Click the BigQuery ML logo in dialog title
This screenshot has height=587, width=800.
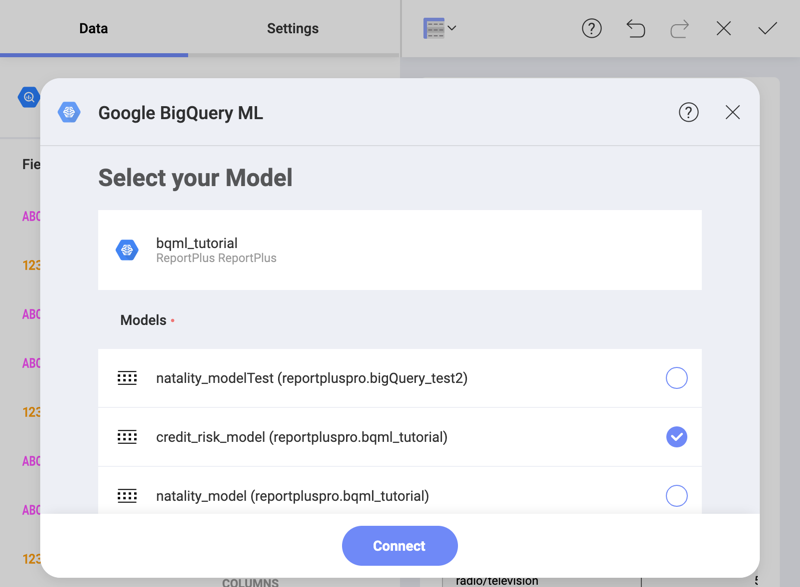click(69, 112)
